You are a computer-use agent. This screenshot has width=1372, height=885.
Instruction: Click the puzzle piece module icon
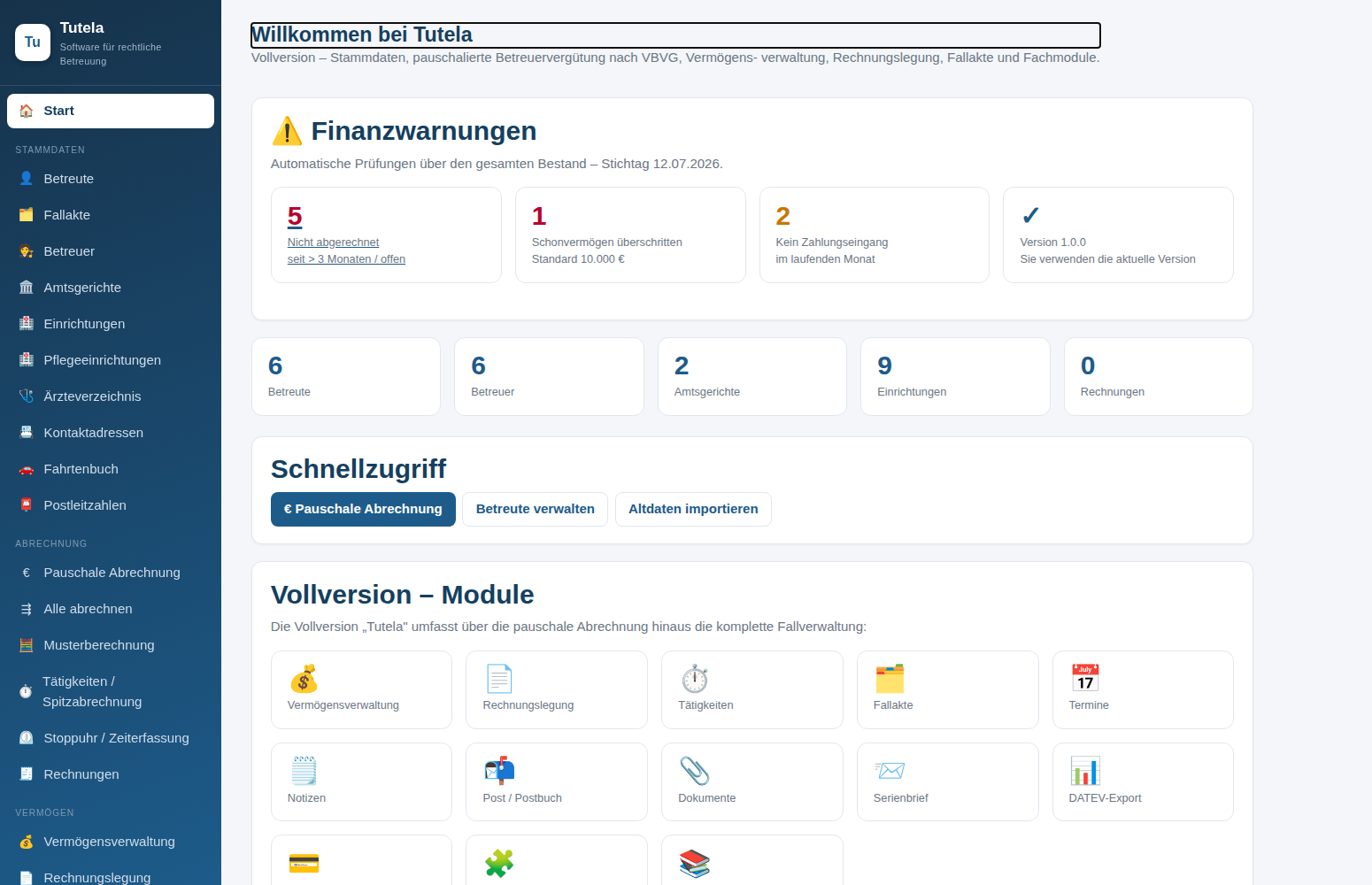pyautogui.click(x=499, y=863)
